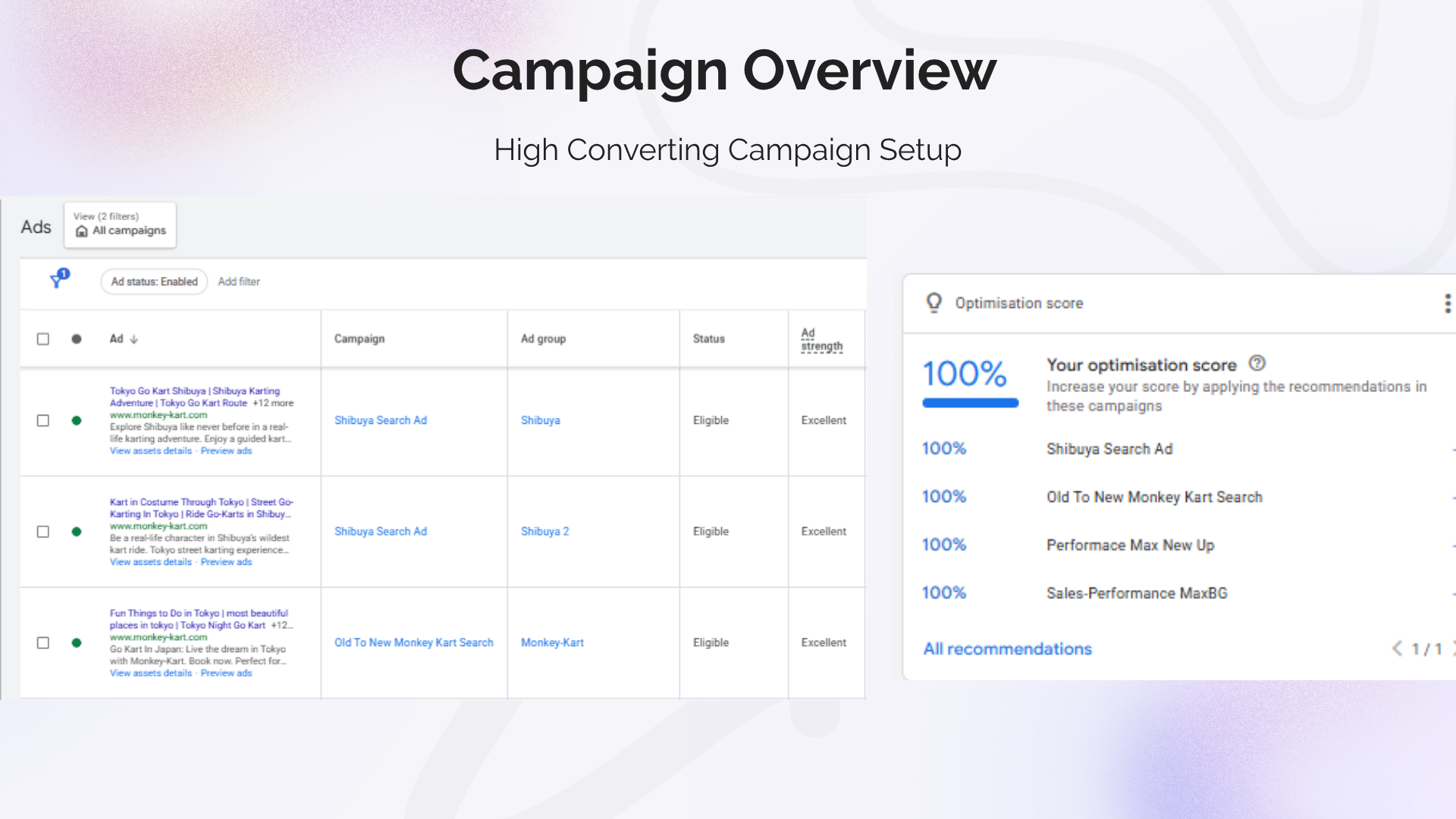1456x819 pixels.
Task: Click the Ad status: Enabled filter chip
Action: (x=154, y=281)
